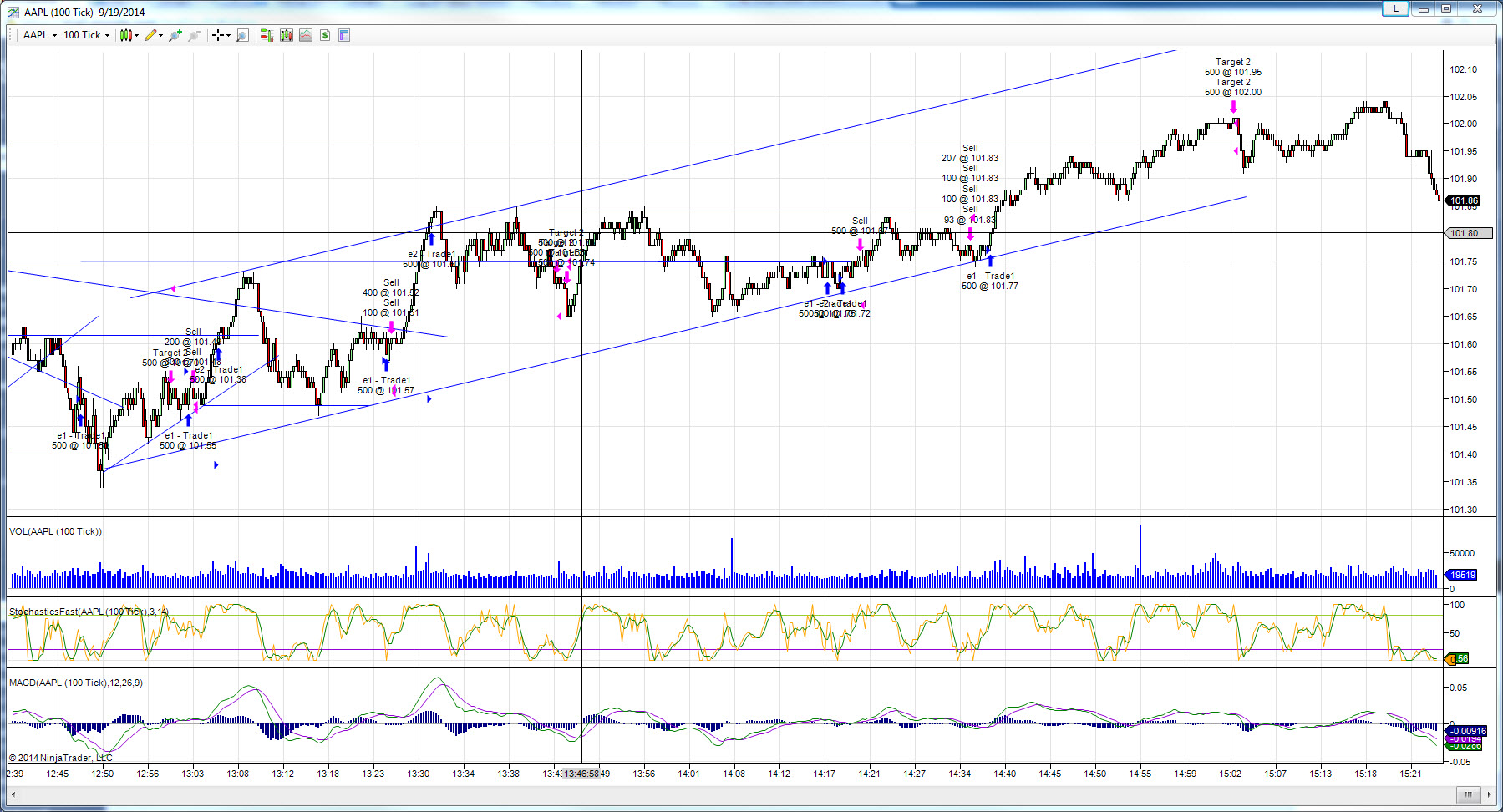This screenshot has height=812, width=1503.
Task: Click the 15:02 time axis label
Action: 1231,774
